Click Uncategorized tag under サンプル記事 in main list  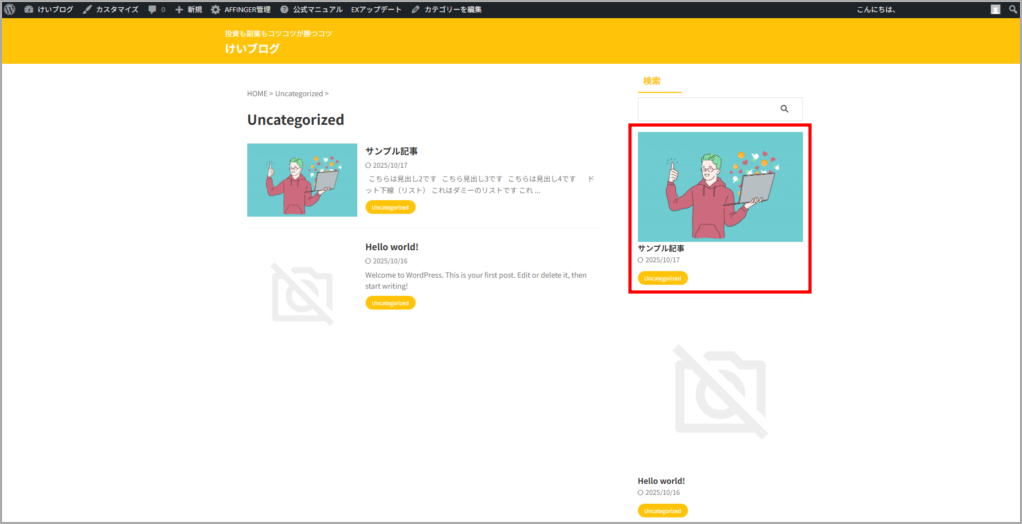[390, 207]
